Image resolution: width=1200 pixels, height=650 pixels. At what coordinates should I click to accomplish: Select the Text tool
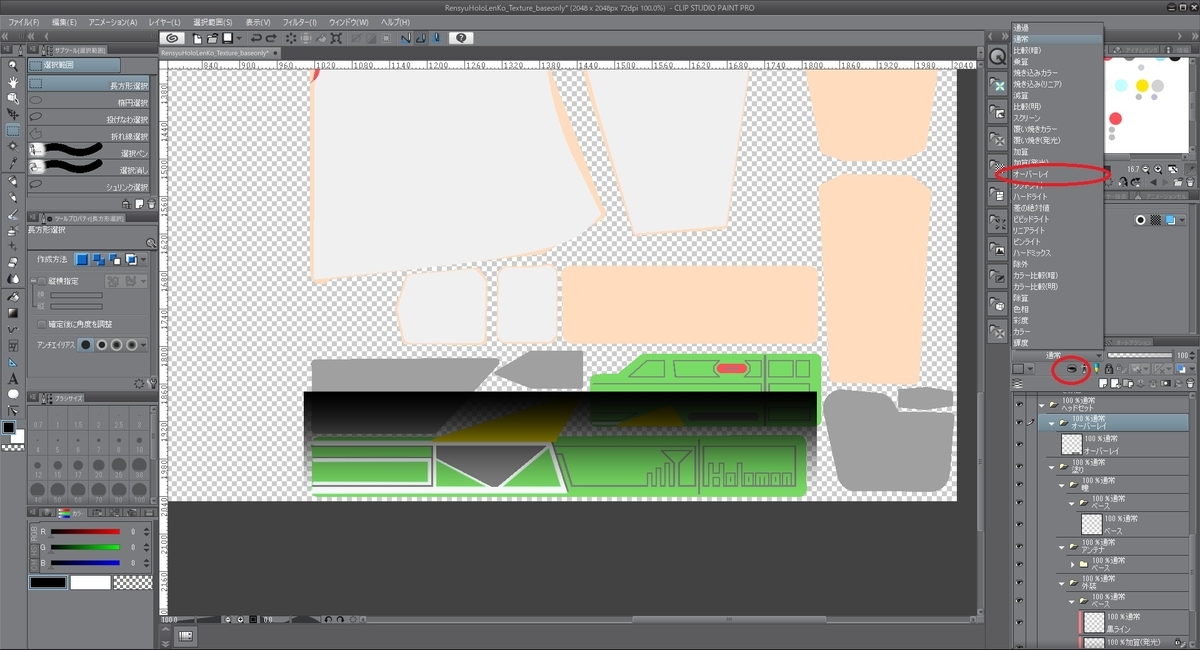13,378
